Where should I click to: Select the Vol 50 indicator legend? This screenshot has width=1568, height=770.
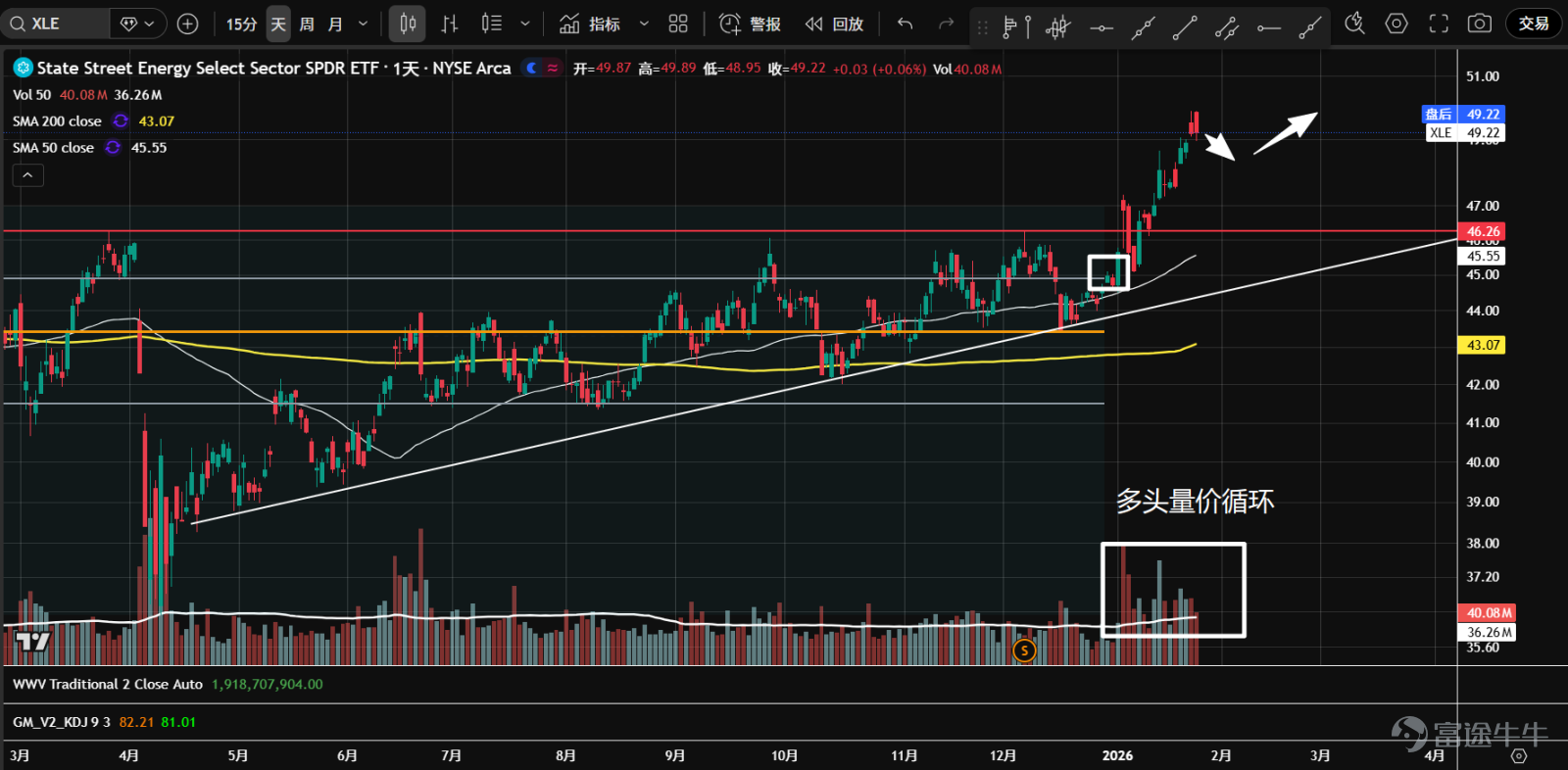point(31,95)
